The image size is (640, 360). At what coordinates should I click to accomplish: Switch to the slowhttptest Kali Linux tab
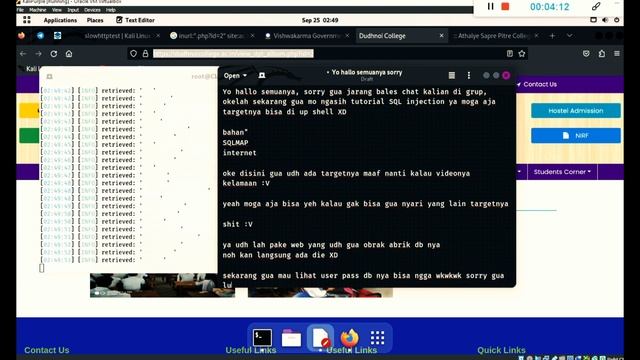tap(117, 36)
